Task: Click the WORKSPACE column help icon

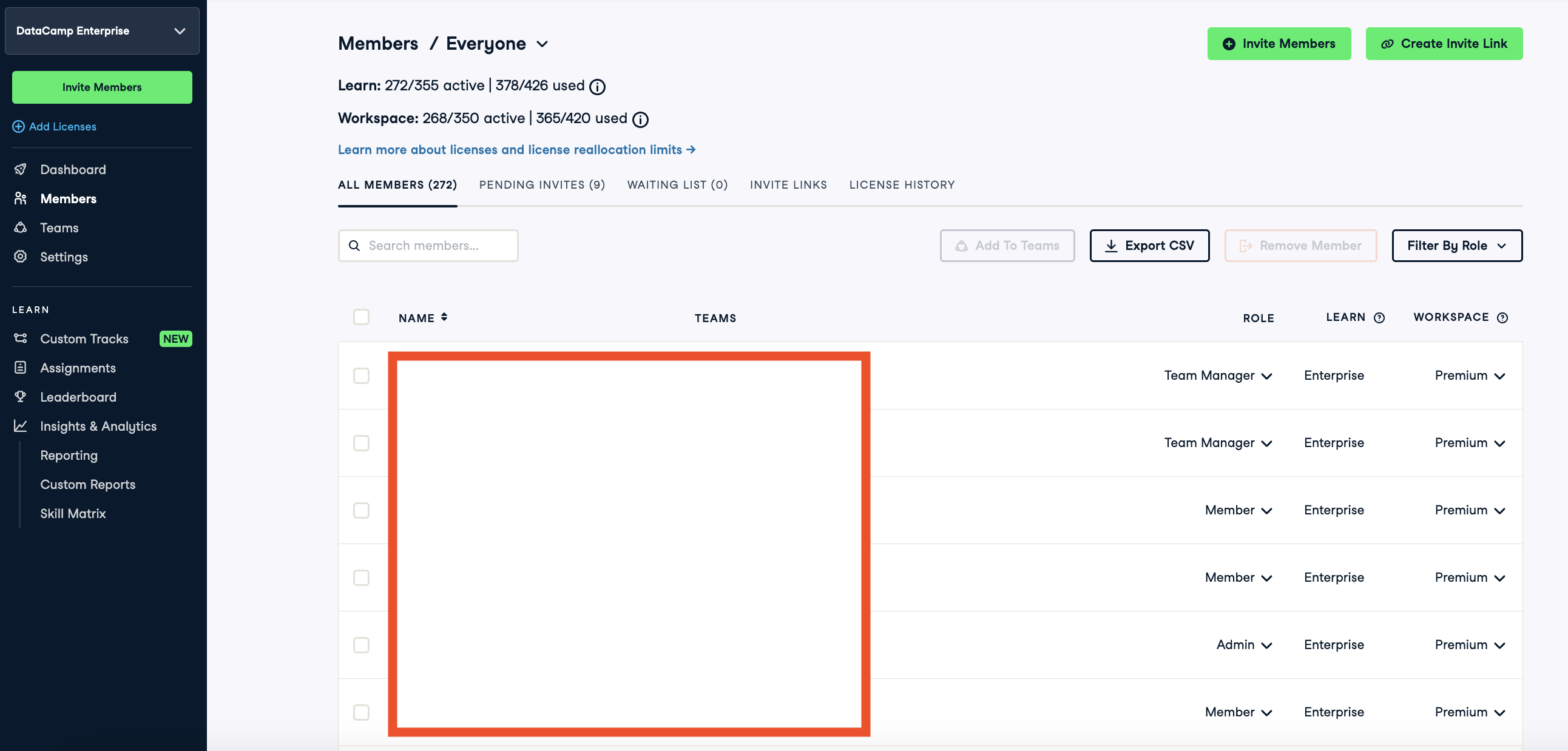Action: pyautogui.click(x=1502, y=318)
